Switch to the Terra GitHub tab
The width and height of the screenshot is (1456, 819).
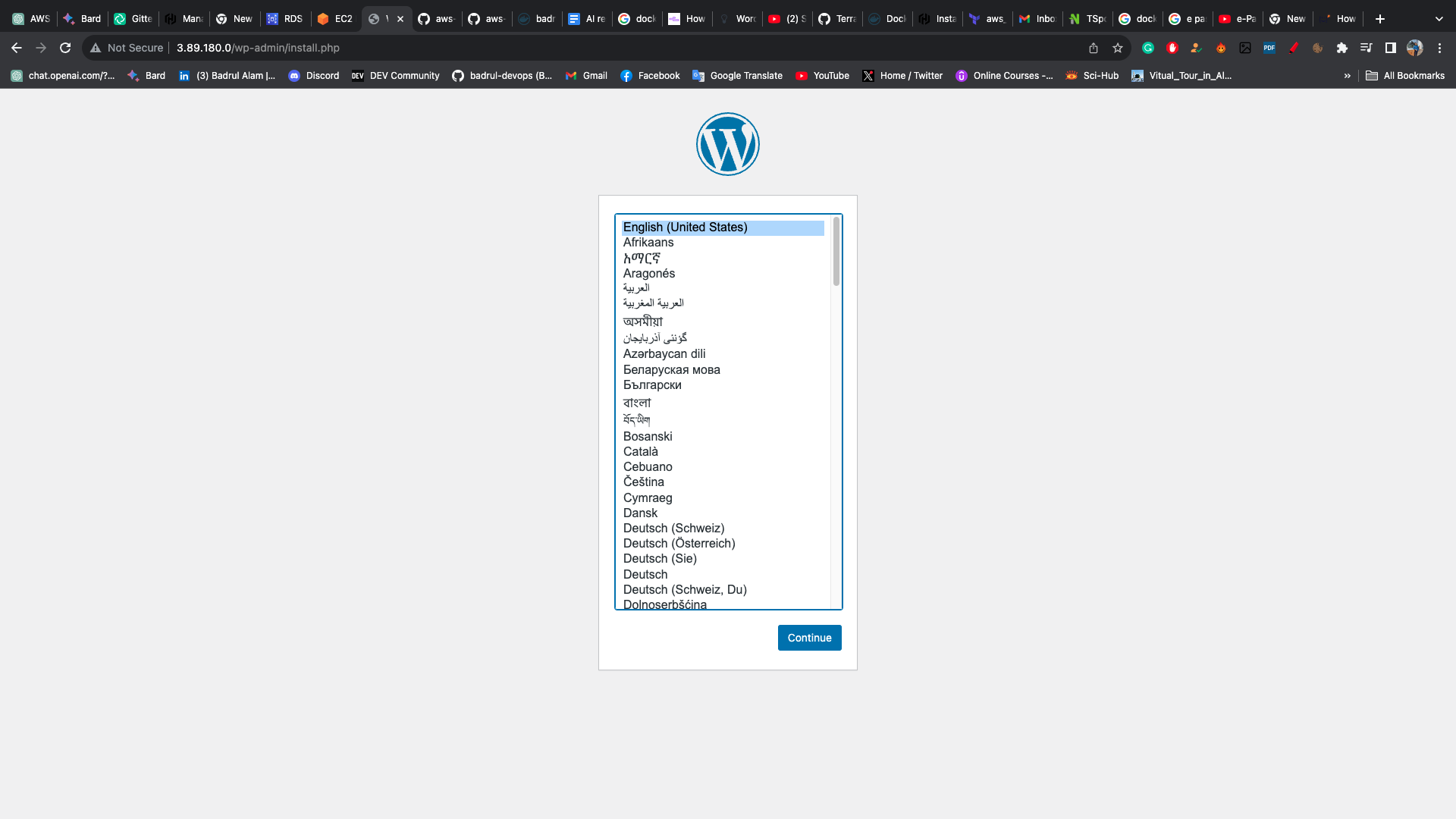(837, 19)
